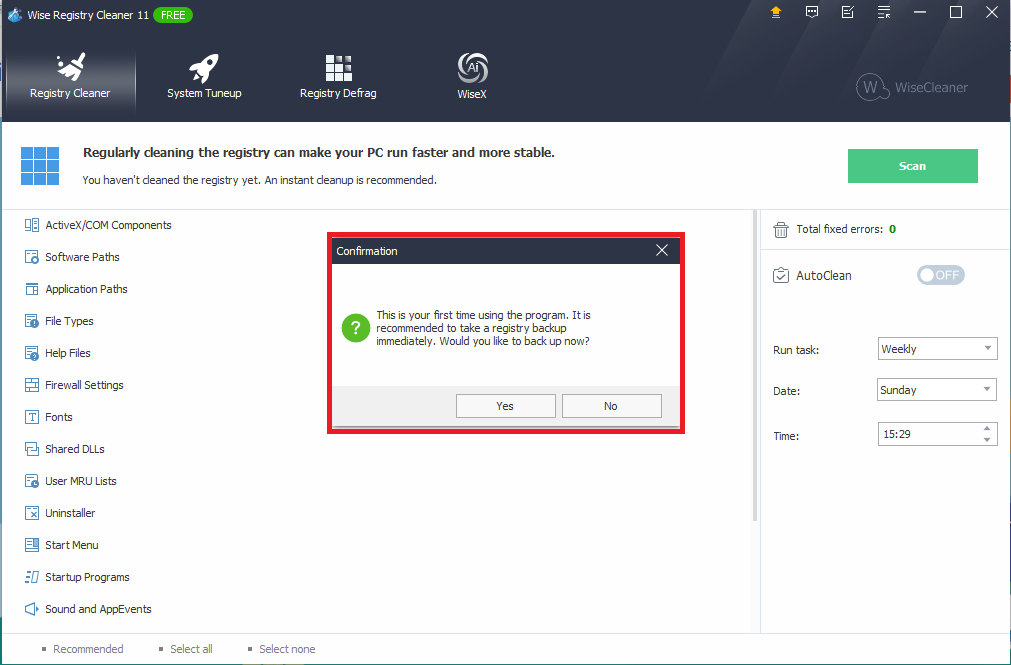
Task: Open the Run task Weekly dropdown
Action: pyautogui.click(x=937, y=349)
